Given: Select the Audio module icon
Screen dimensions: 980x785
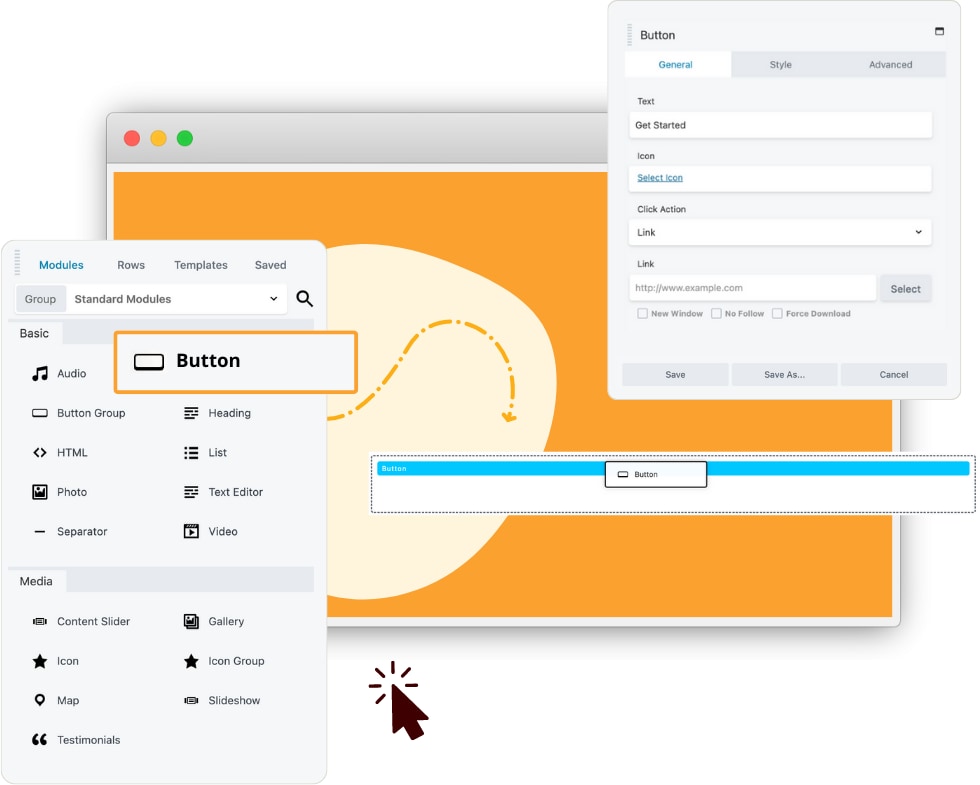Looking at the screenshot, I should [38, 373].
